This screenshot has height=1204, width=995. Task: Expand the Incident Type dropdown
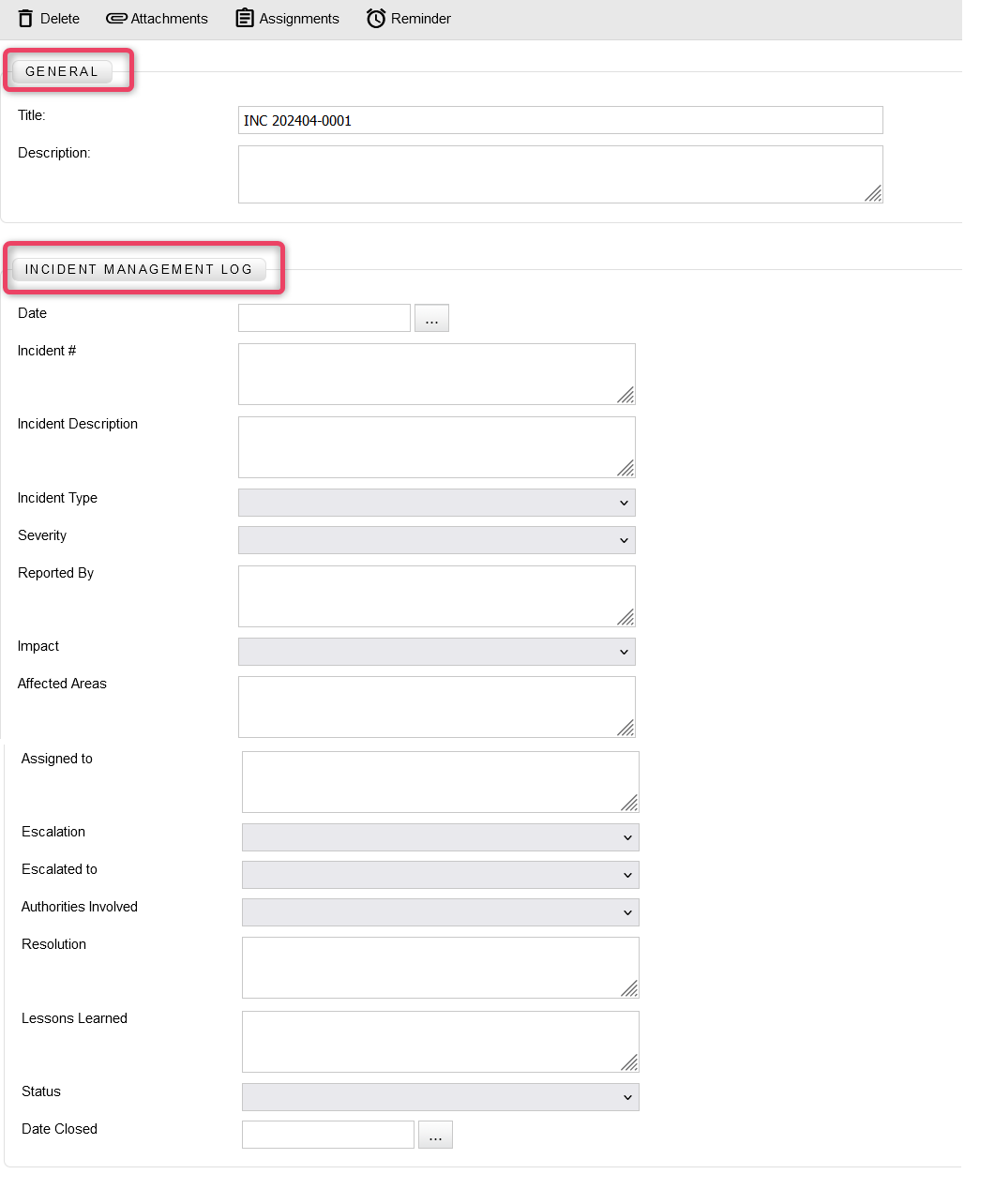click(437, 503)
